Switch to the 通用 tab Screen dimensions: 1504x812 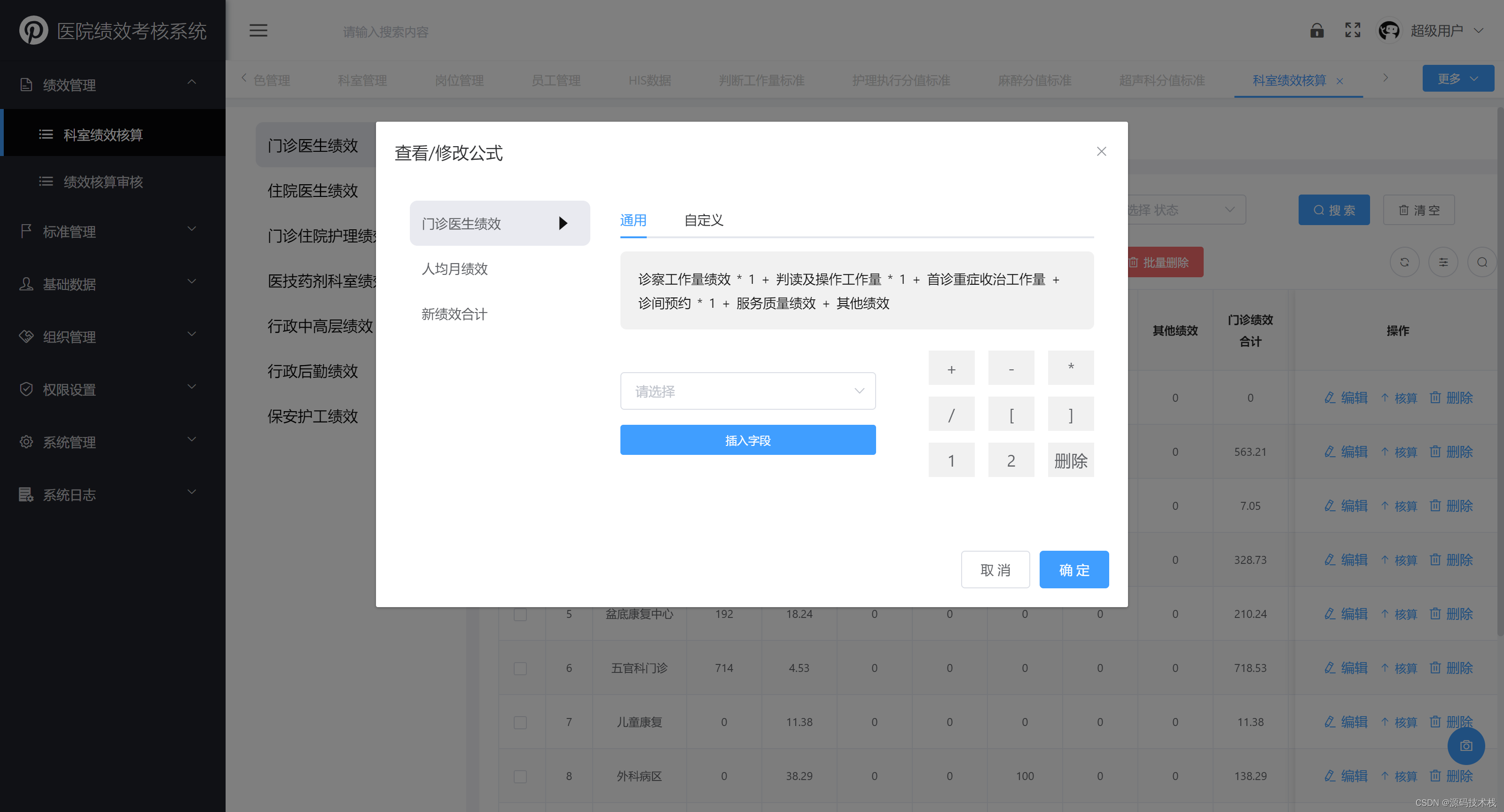tap(633, 220)
